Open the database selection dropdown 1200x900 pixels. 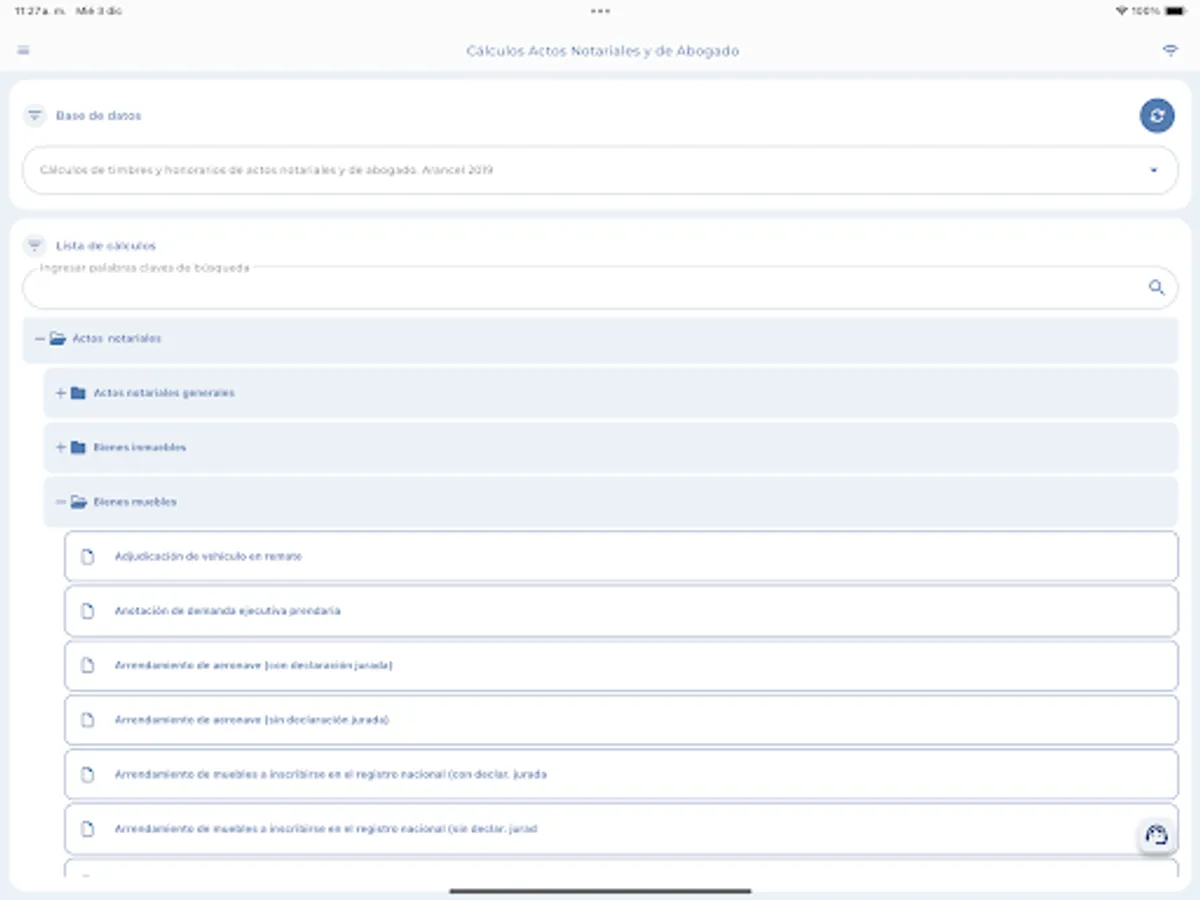click(1152, 170)
